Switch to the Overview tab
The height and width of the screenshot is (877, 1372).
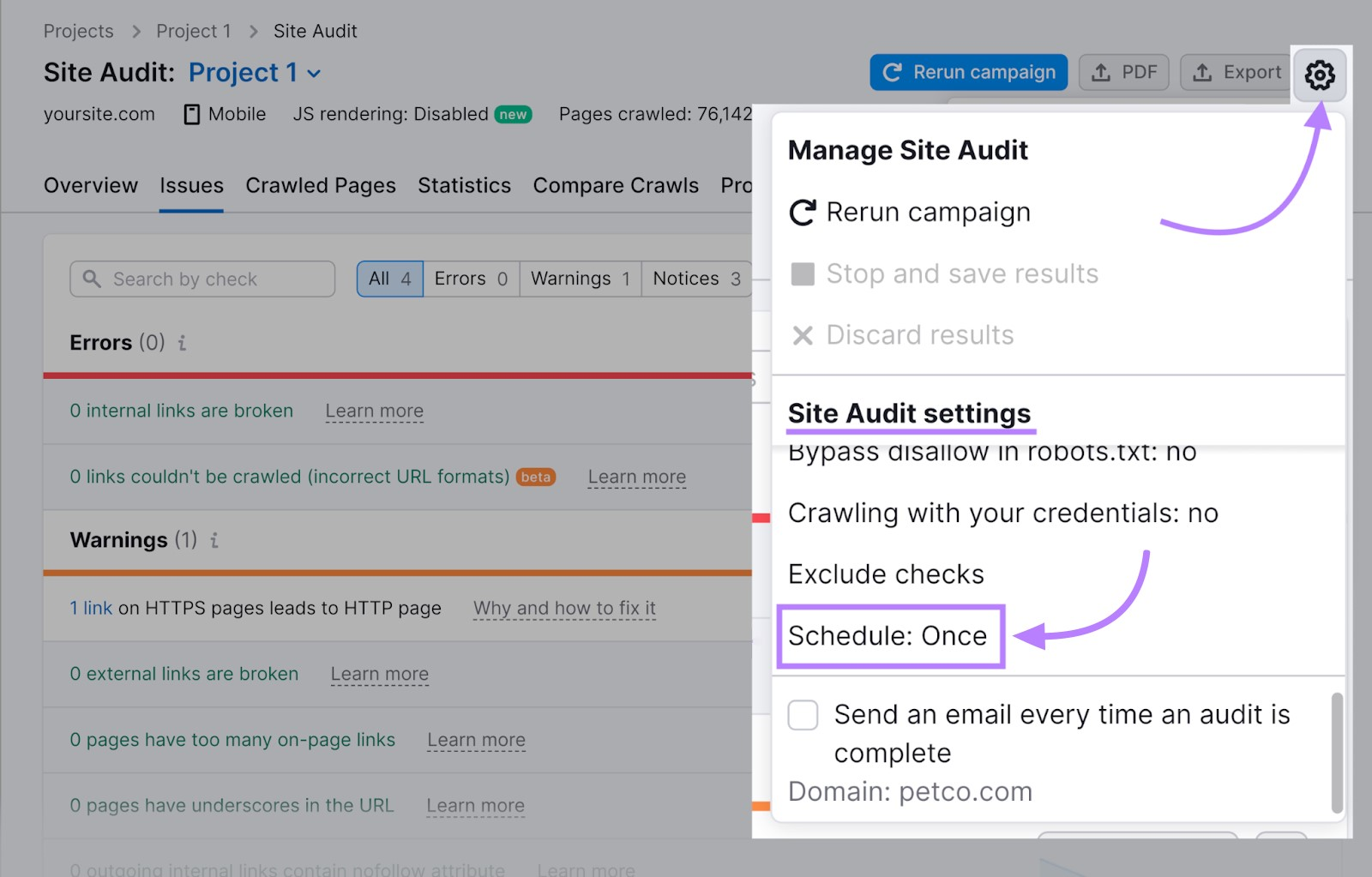90,185
